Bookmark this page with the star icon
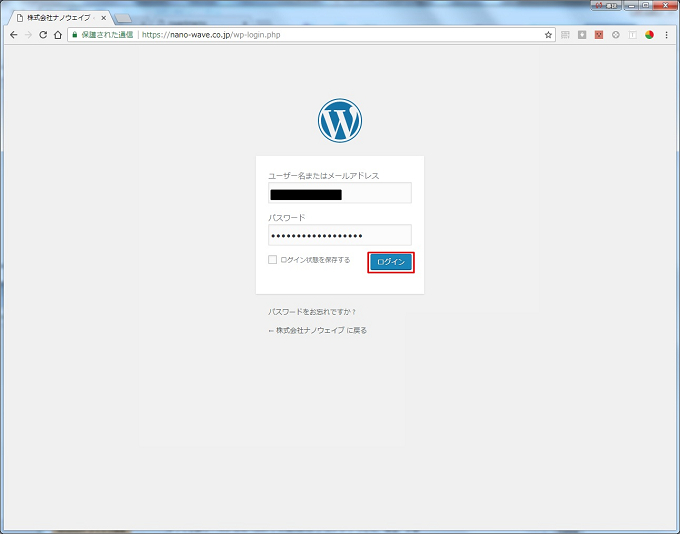Viewport: 680px width, 534px height. [x=548, y=35]
